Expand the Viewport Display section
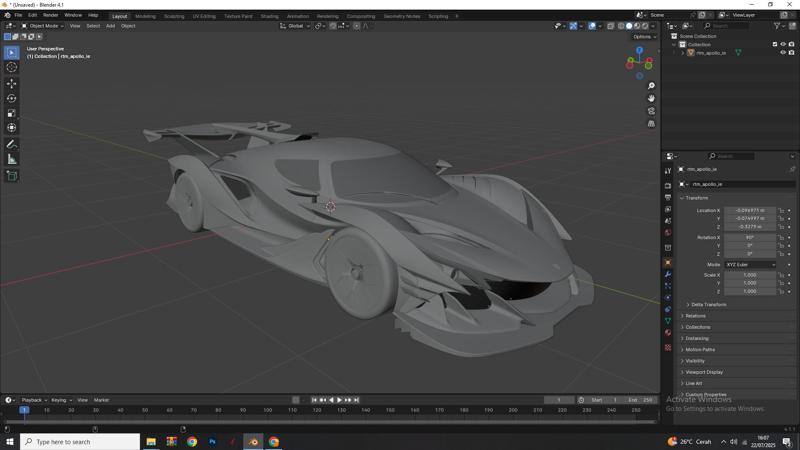The width and height of the screenshot is (800, 450). coord(704,372)
